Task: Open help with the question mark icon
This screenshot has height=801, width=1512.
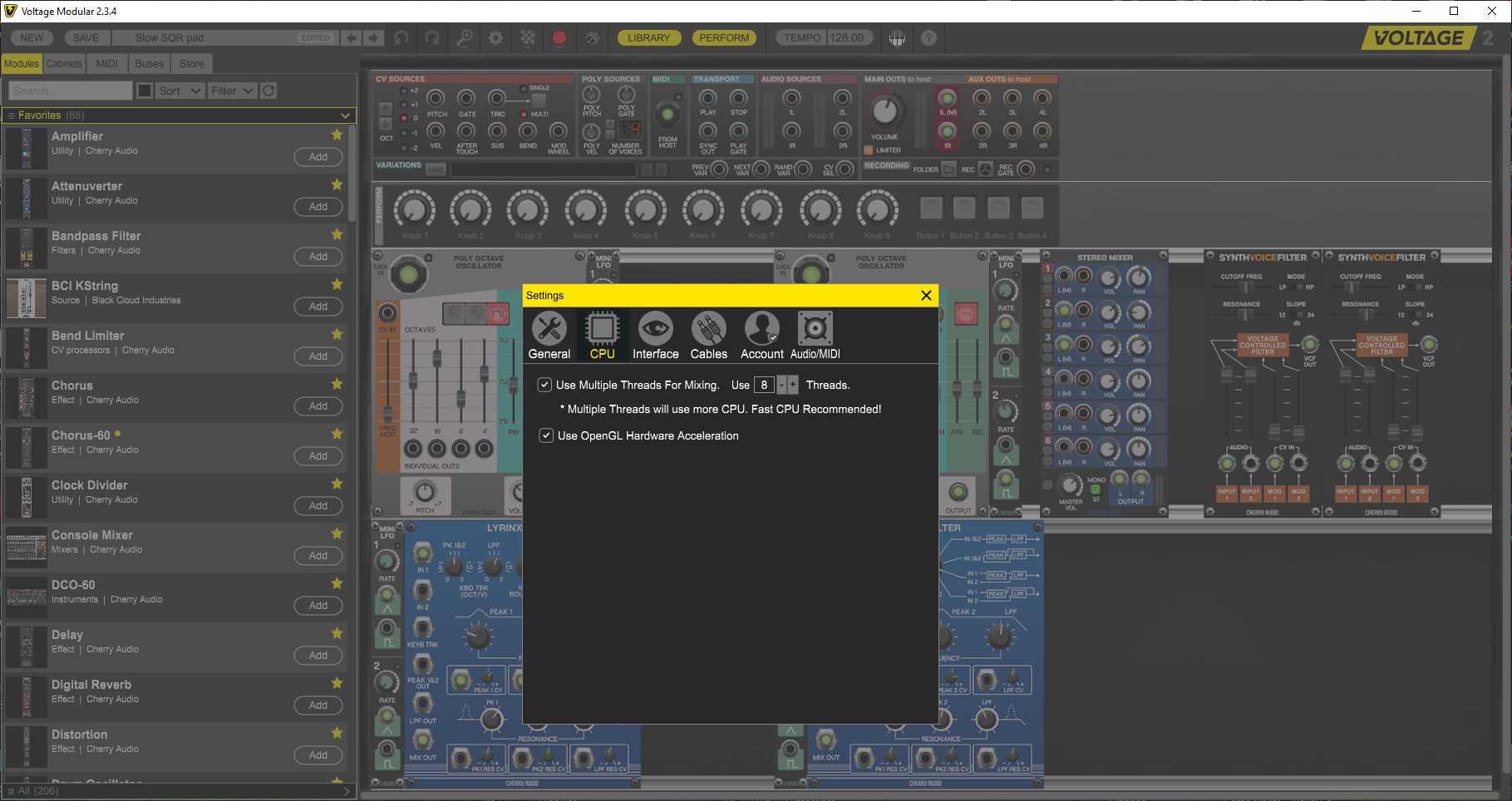Action: (x=929, y=38)
